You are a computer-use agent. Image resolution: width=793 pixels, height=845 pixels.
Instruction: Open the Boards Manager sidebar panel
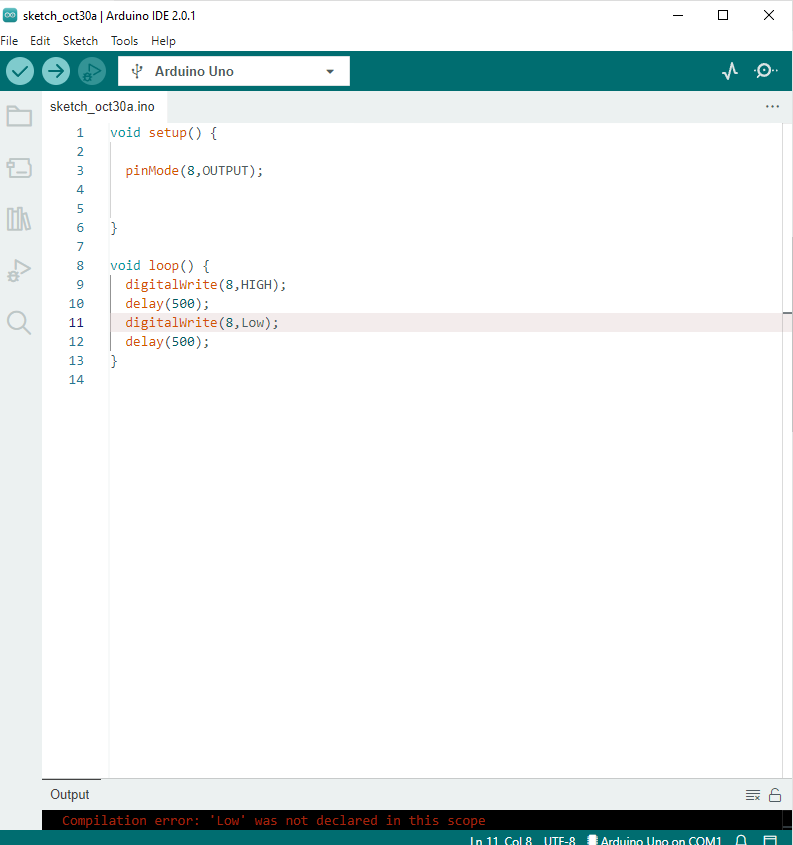tap(19, 167)
